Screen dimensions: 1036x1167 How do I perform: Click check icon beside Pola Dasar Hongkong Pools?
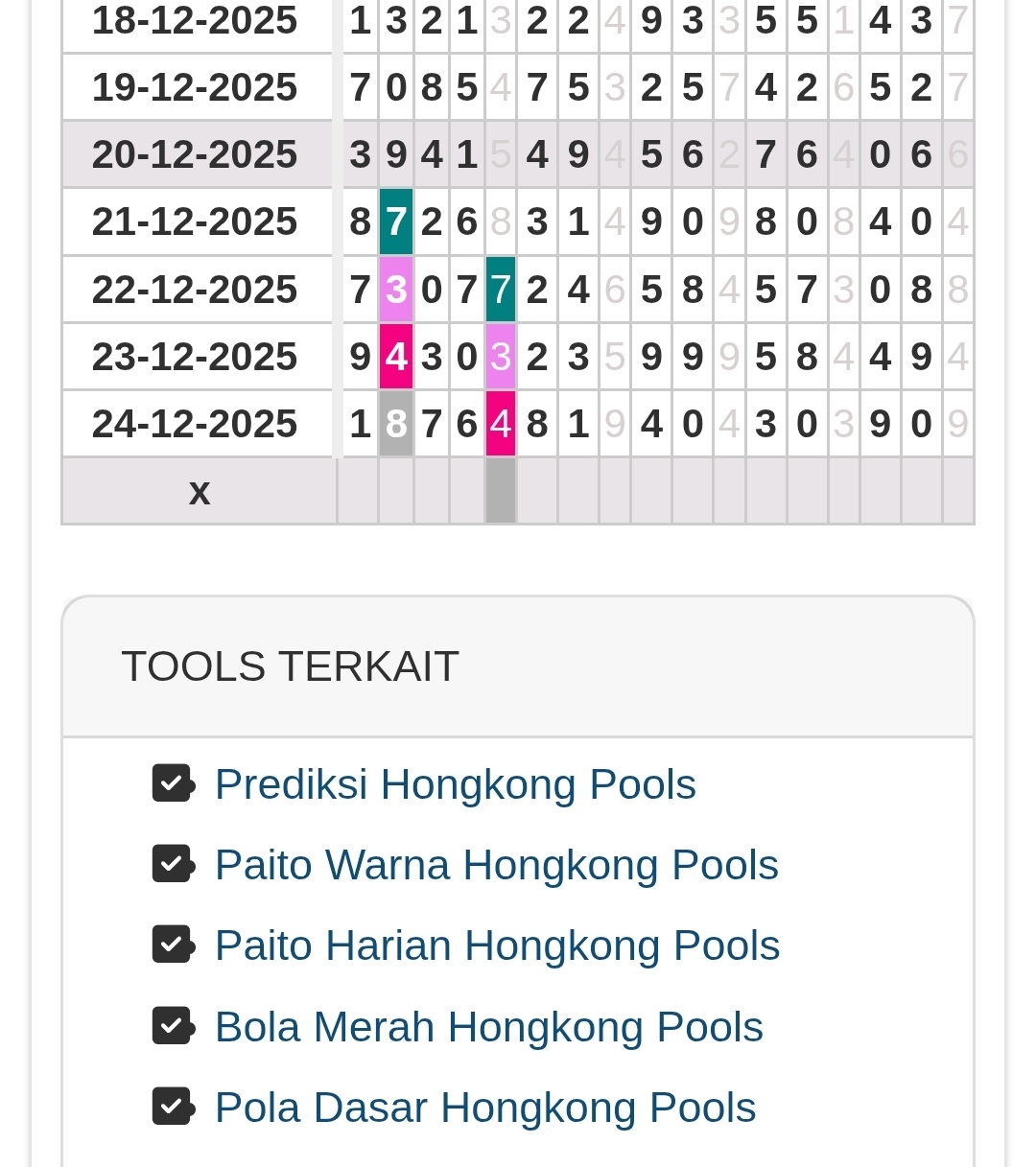click(x=173, y=1107)
